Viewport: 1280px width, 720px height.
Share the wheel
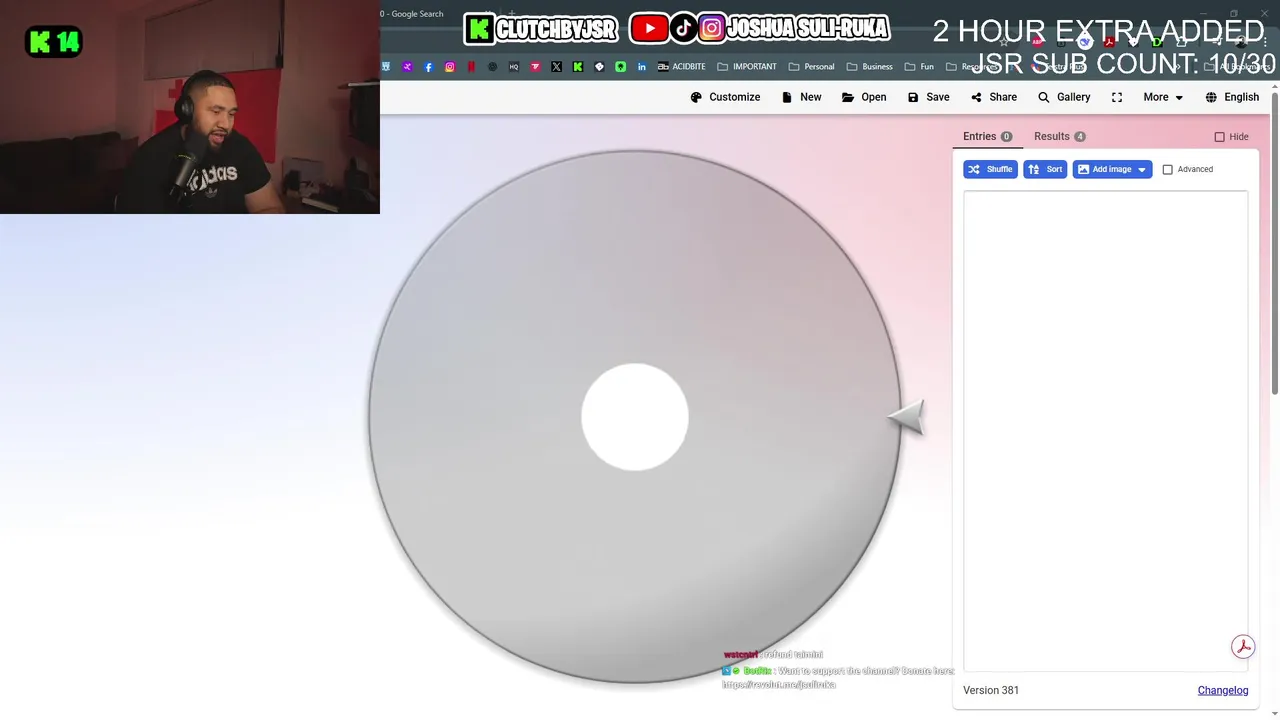(993, 97)
